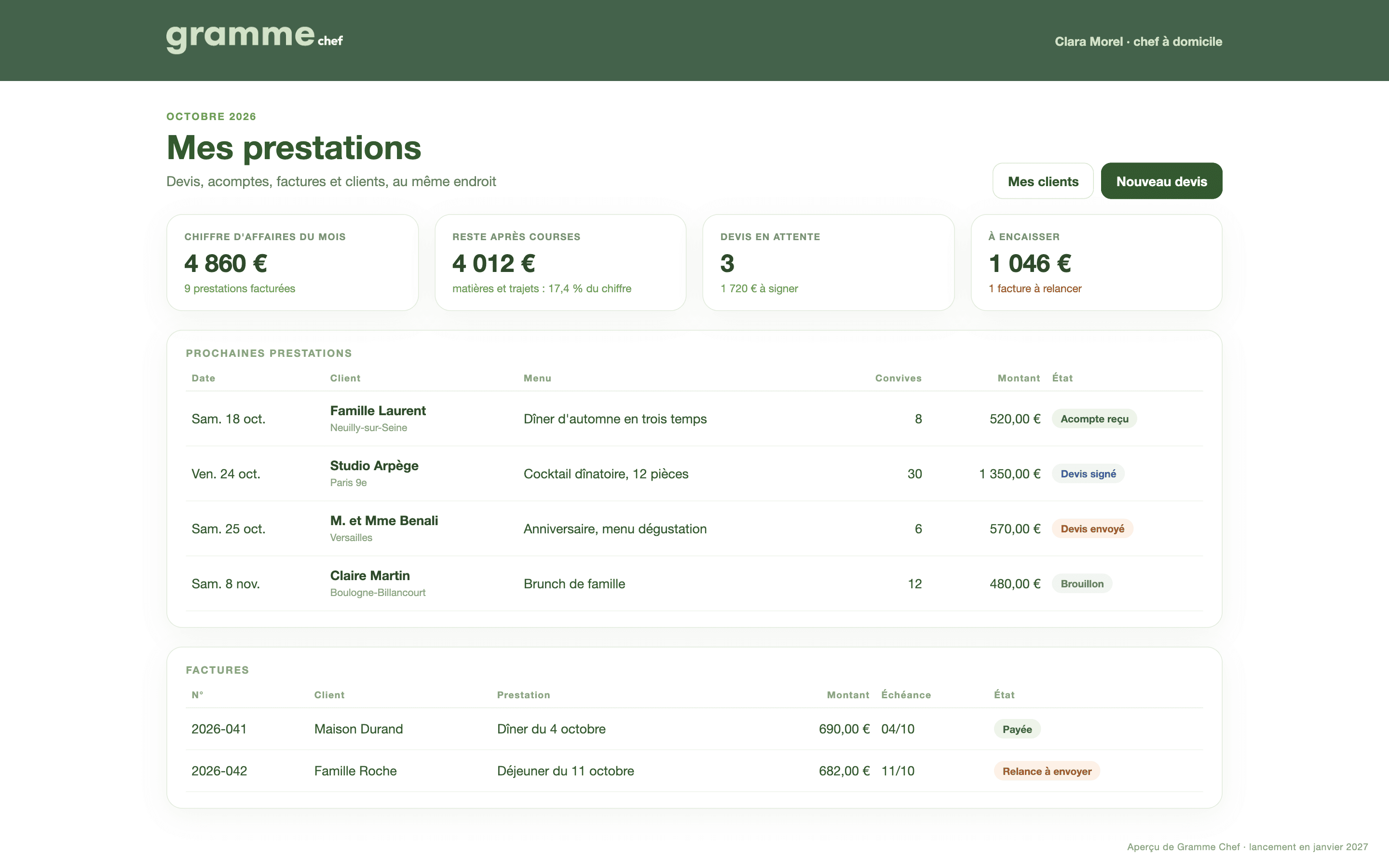Click '9 prestations facturées' text
Screen dimensions: 1389x868
tap(239, 289)
